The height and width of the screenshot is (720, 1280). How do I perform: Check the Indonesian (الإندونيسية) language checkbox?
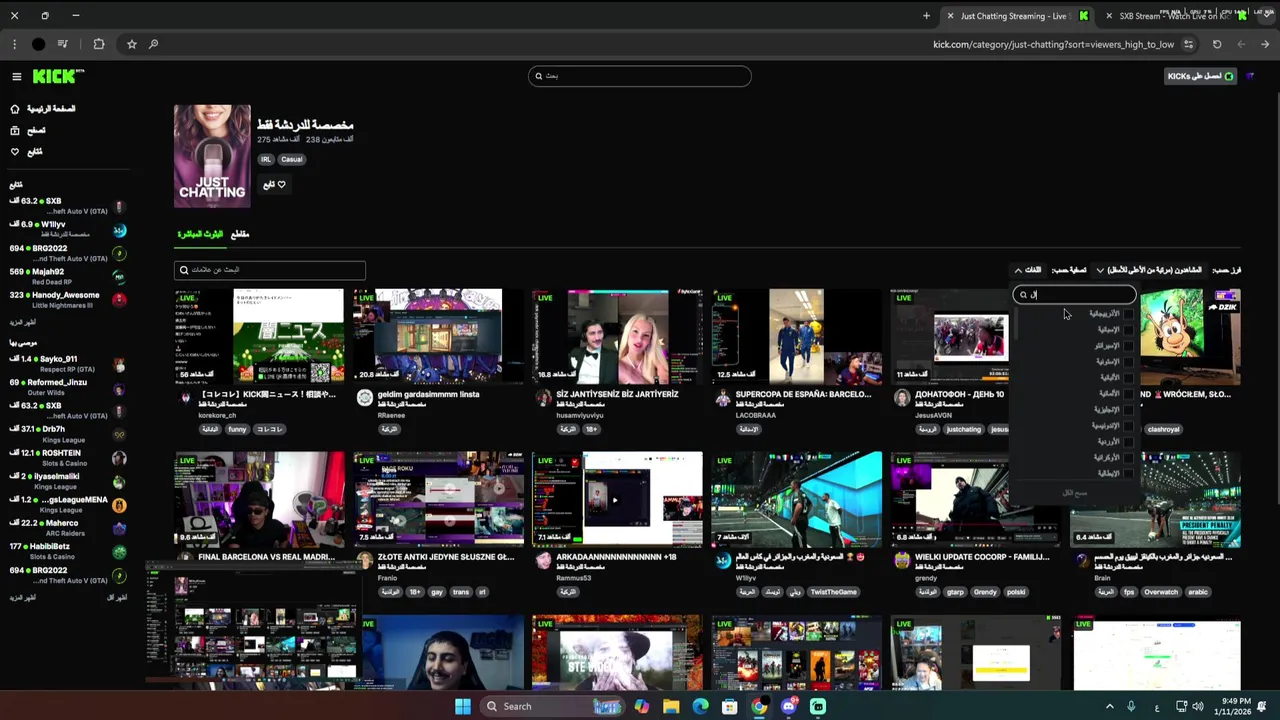[x=1128, y=426]
